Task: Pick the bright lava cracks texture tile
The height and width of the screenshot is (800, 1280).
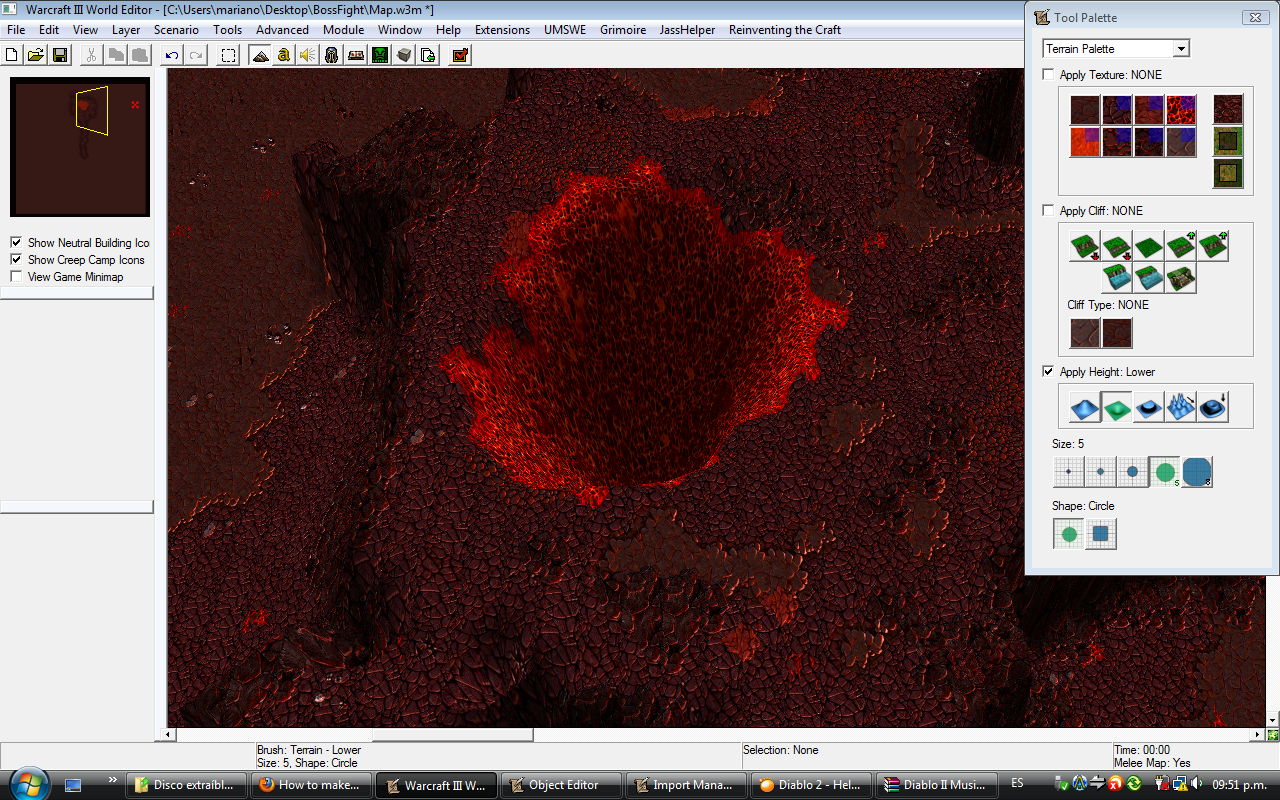Action: coord(1180,110)
